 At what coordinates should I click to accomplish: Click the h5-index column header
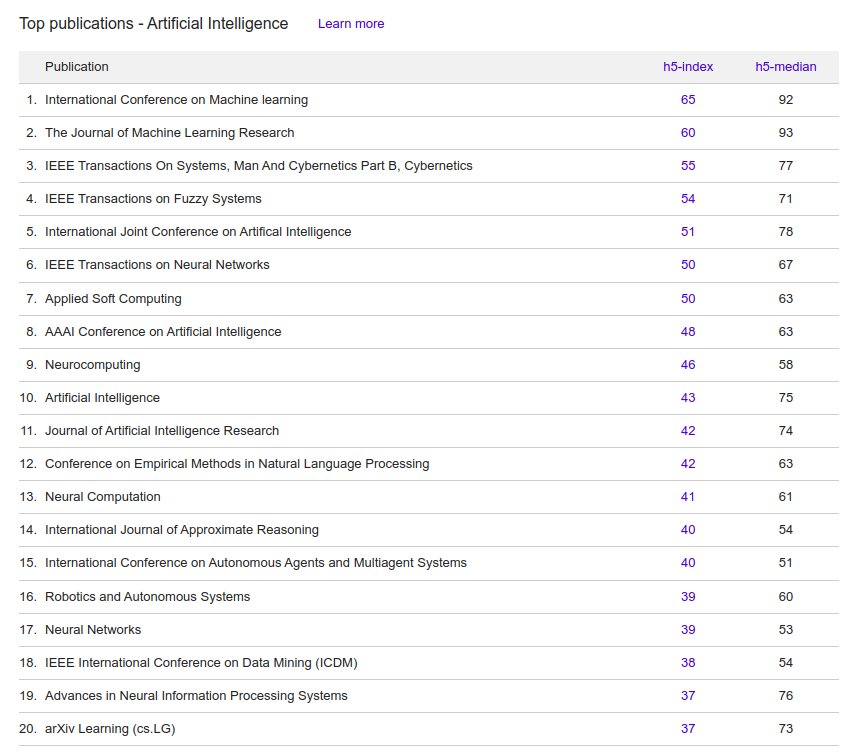(688, 67)
